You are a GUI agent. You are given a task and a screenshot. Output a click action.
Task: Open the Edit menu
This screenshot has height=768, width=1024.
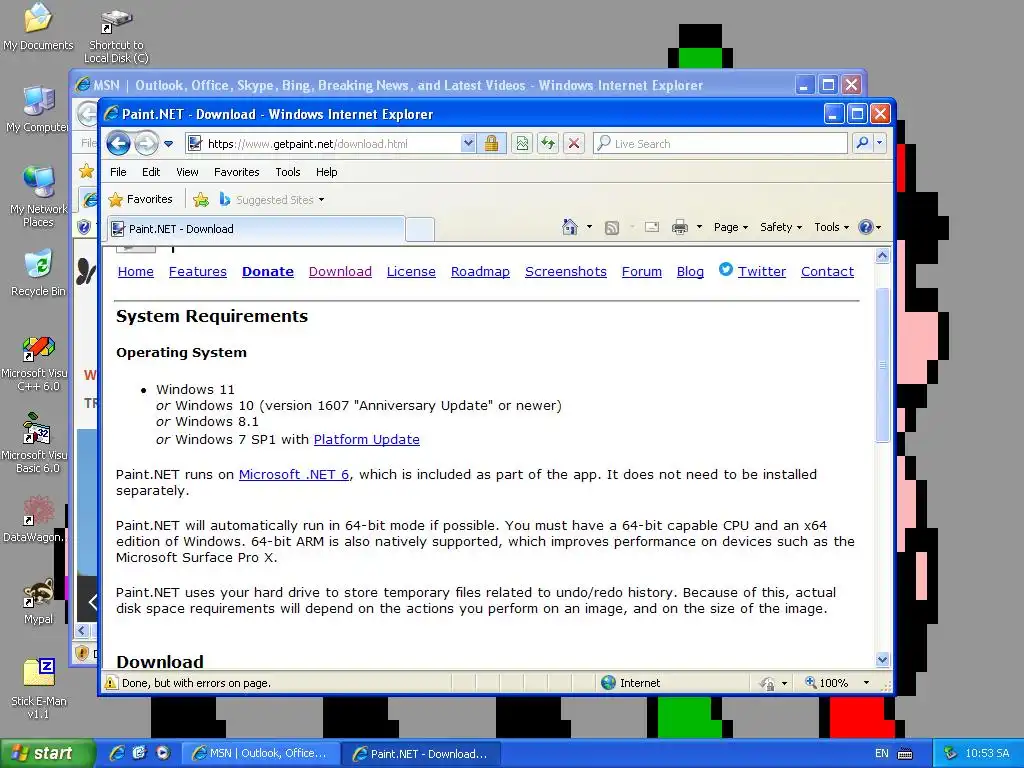151,172
